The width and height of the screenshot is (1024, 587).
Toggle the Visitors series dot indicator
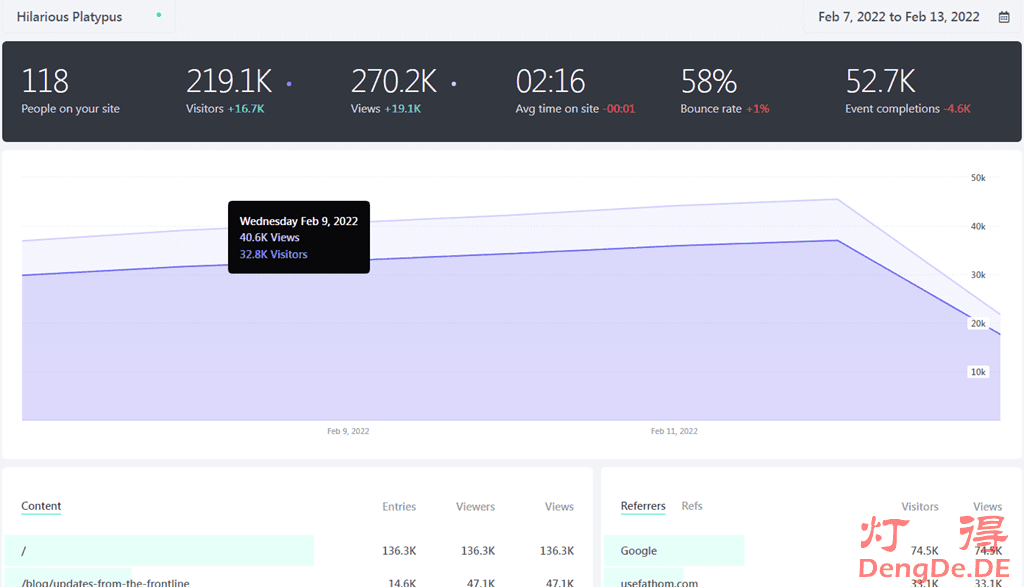tap(289, 84)
